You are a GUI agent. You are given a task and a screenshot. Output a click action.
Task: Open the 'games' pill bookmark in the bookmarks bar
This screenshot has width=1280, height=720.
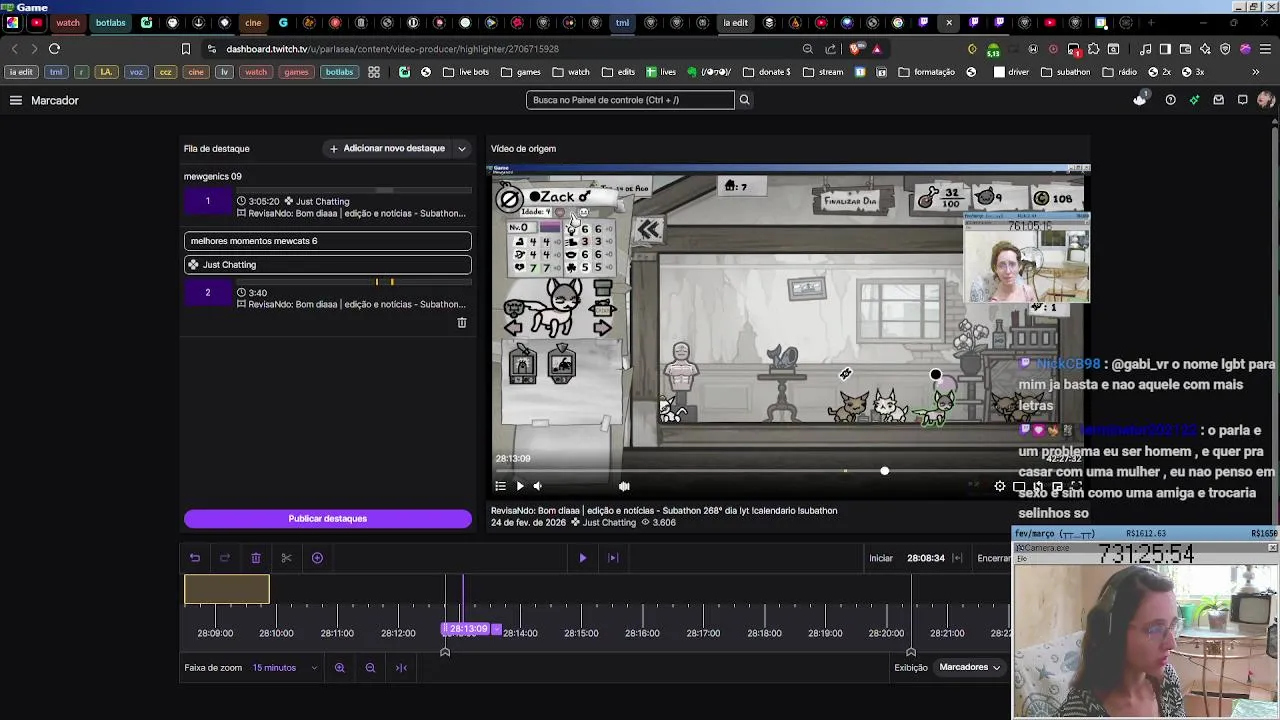(296, 72)
